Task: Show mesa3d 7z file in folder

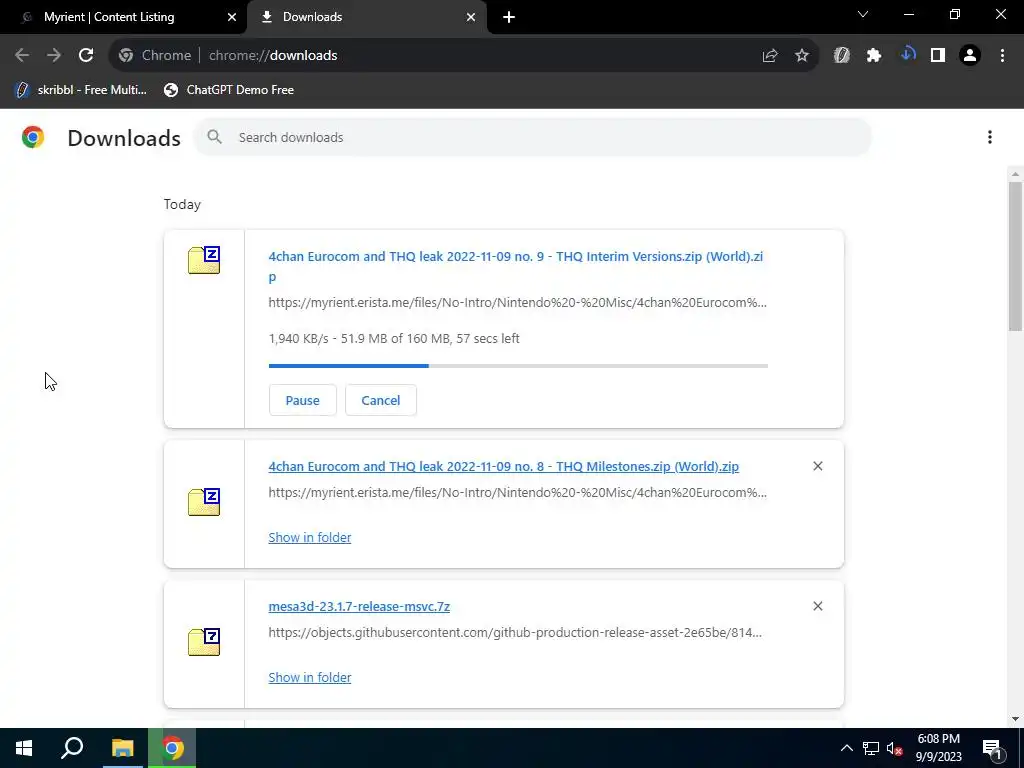Action: pyautogui.click(x=310, y=678)
